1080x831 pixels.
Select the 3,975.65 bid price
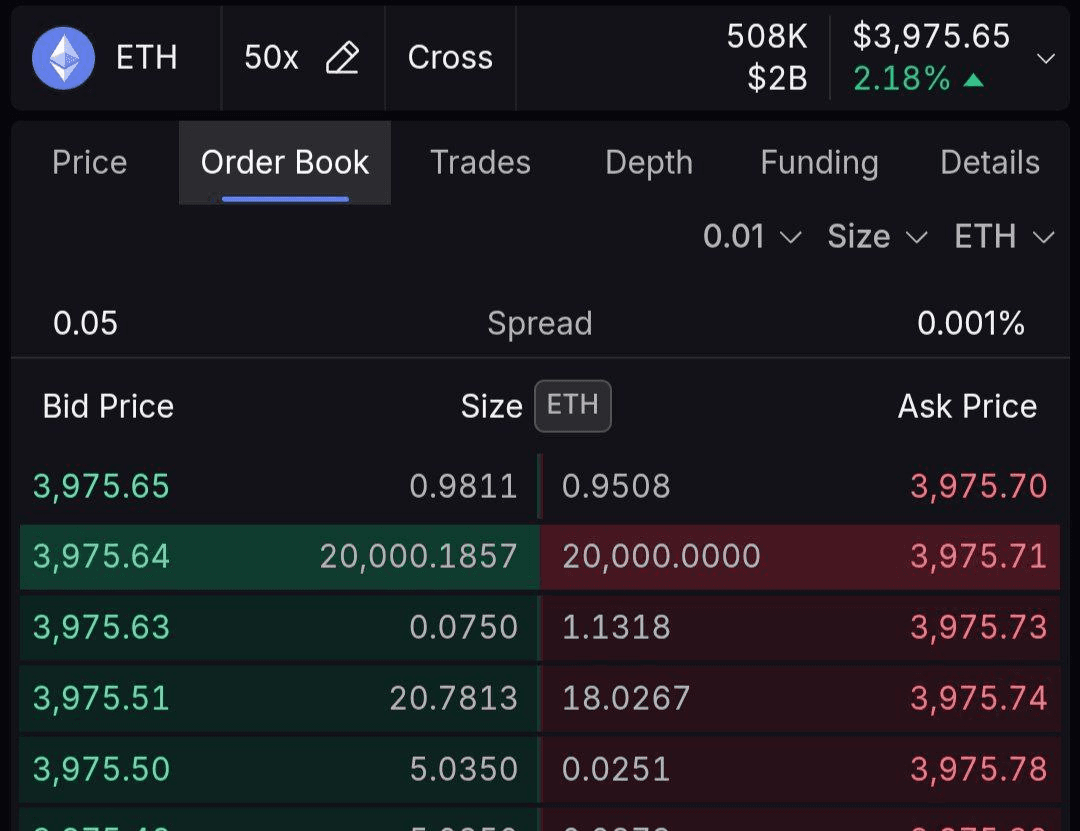(101, 487)
